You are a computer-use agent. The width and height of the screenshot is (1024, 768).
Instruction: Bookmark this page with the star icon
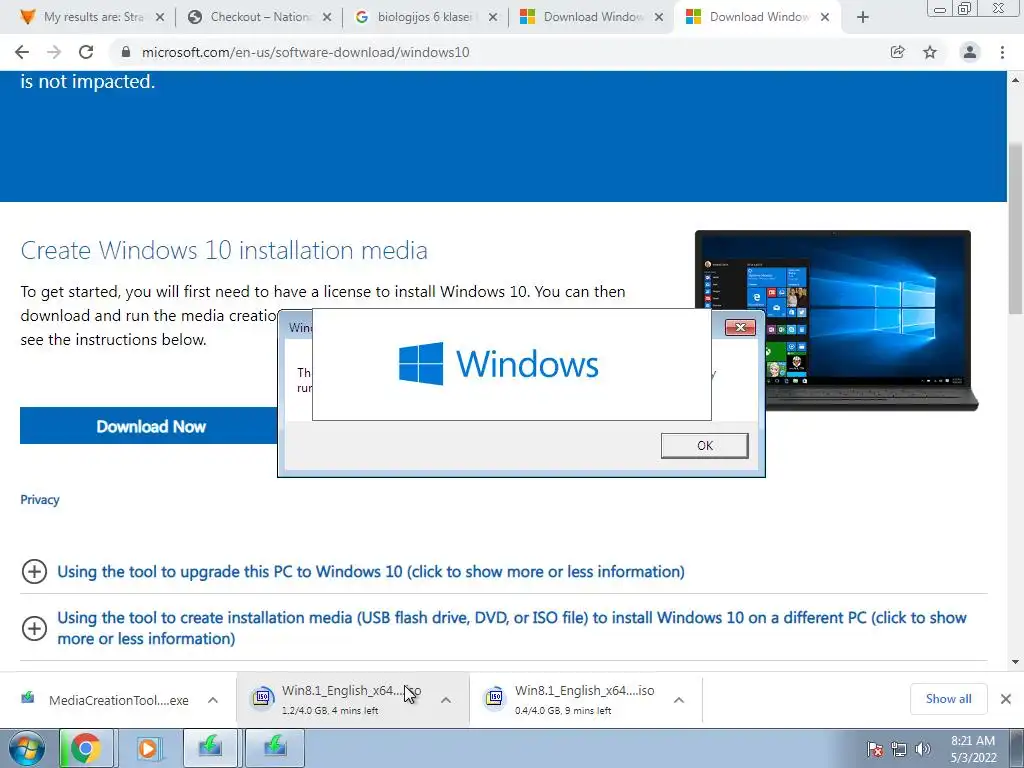(x=930, y=52)
